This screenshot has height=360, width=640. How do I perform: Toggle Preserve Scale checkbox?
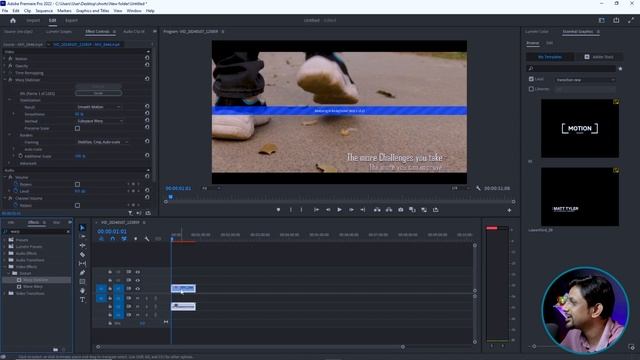[x=78, y=129]
